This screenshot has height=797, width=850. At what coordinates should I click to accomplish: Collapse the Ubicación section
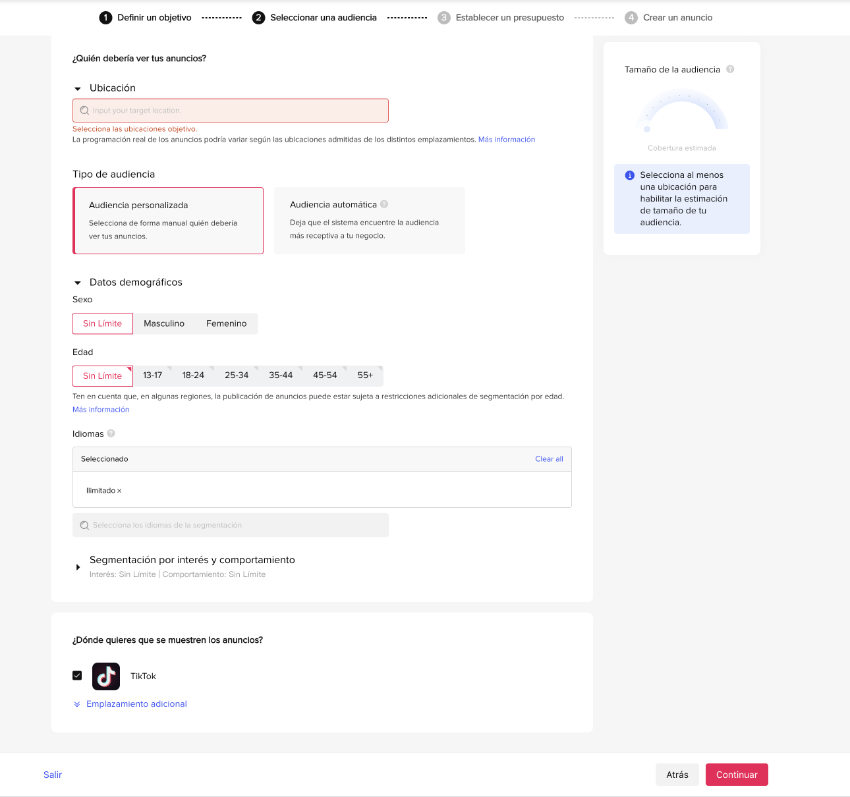pyautogui.click(x=78, y=88)
